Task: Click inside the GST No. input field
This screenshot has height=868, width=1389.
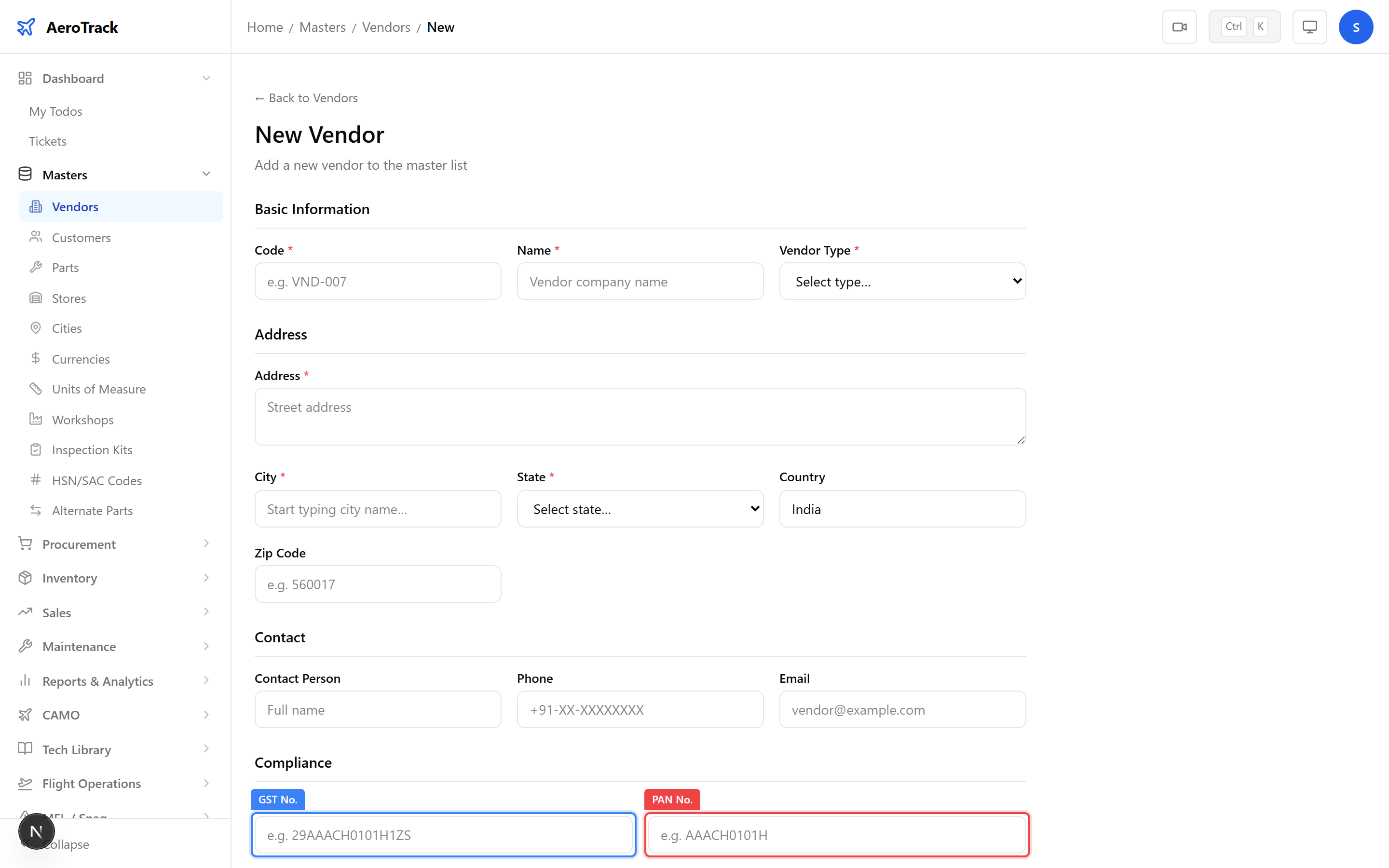Action: 443,835
